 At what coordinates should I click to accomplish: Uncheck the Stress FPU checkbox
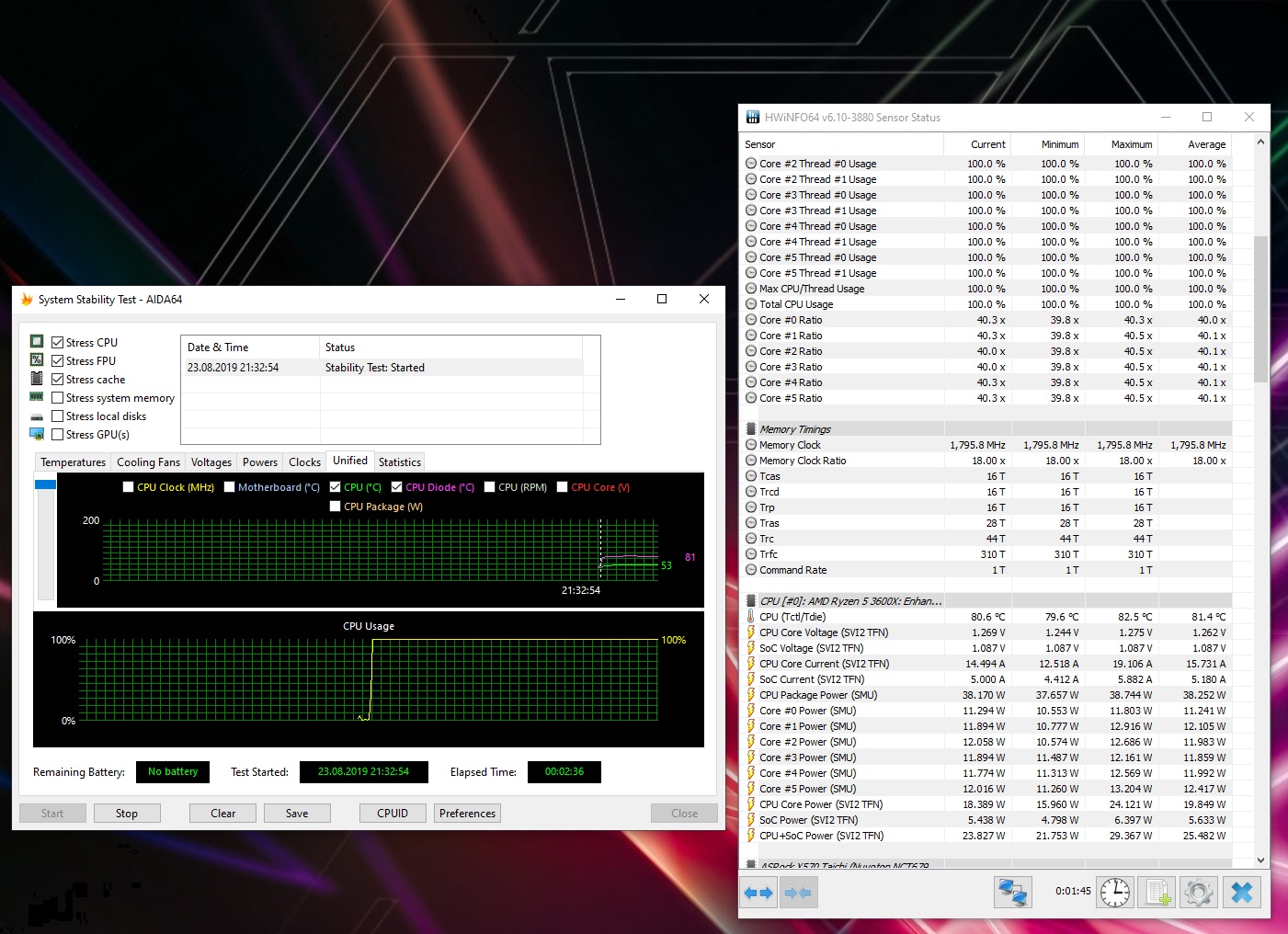(58, 361)
